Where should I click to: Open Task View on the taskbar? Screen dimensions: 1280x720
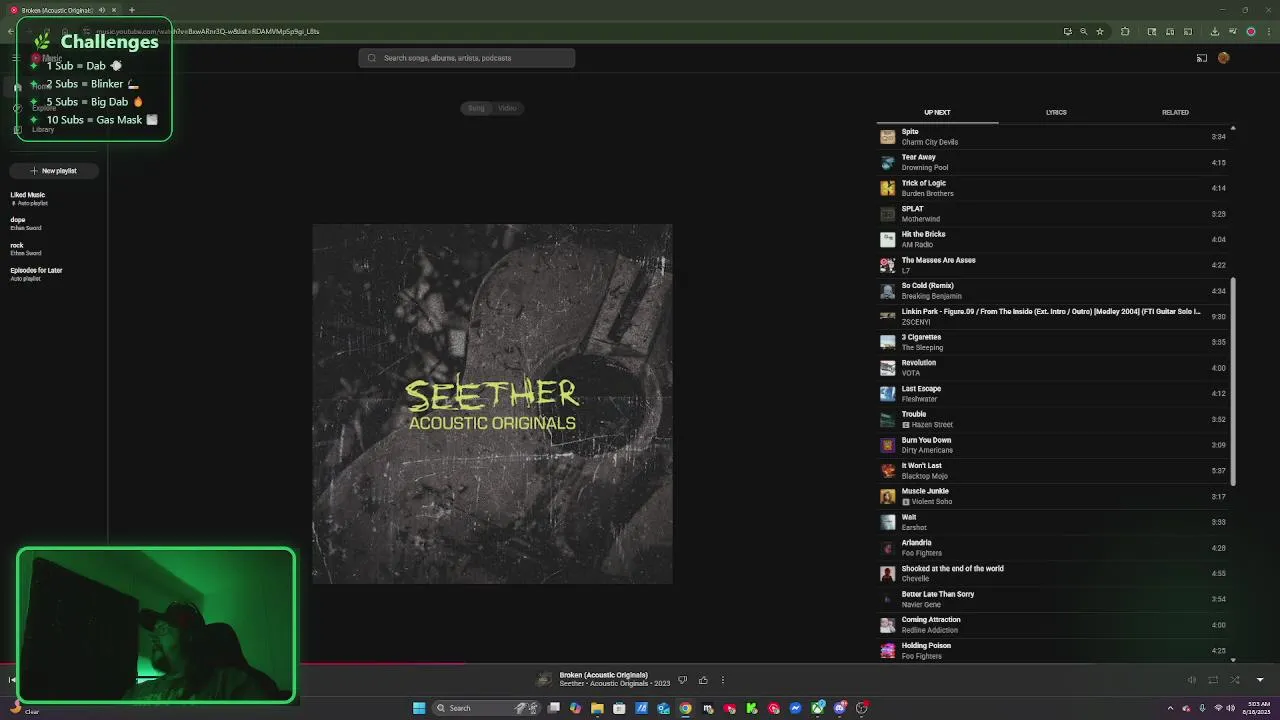pos(553,708)
